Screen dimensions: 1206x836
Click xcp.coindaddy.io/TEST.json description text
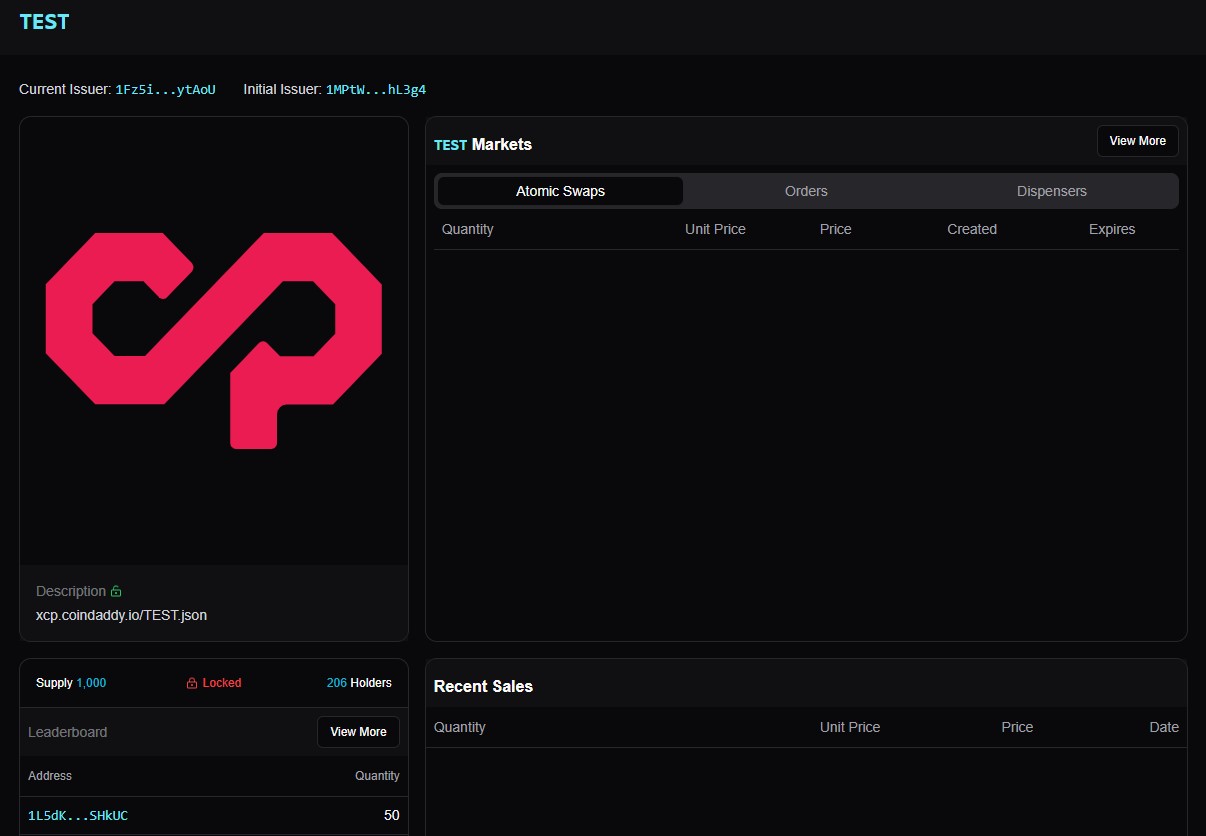[121, 615]
